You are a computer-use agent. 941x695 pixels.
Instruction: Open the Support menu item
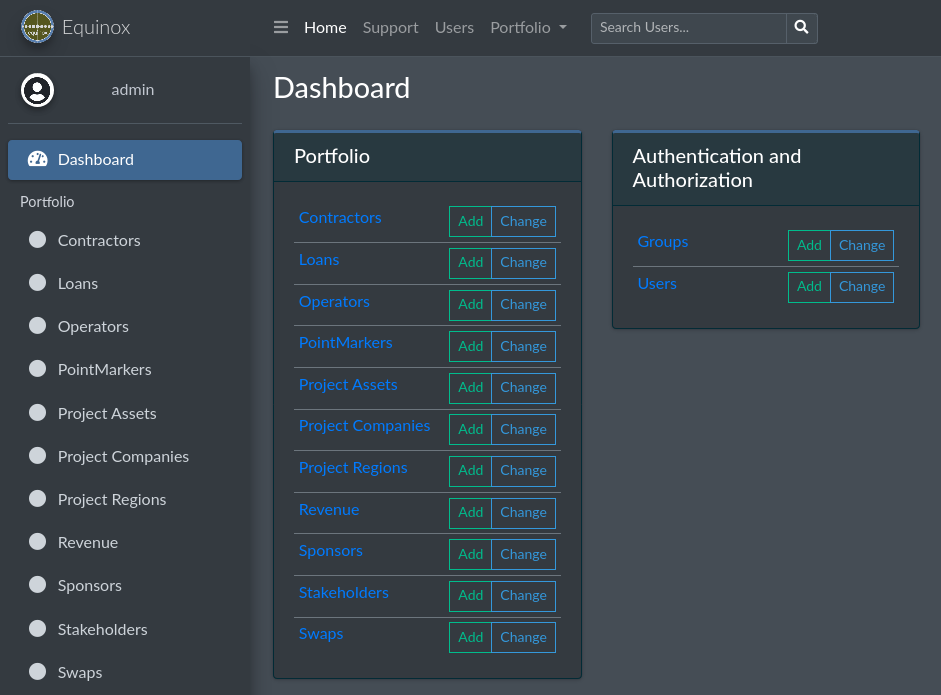point(390,28)
